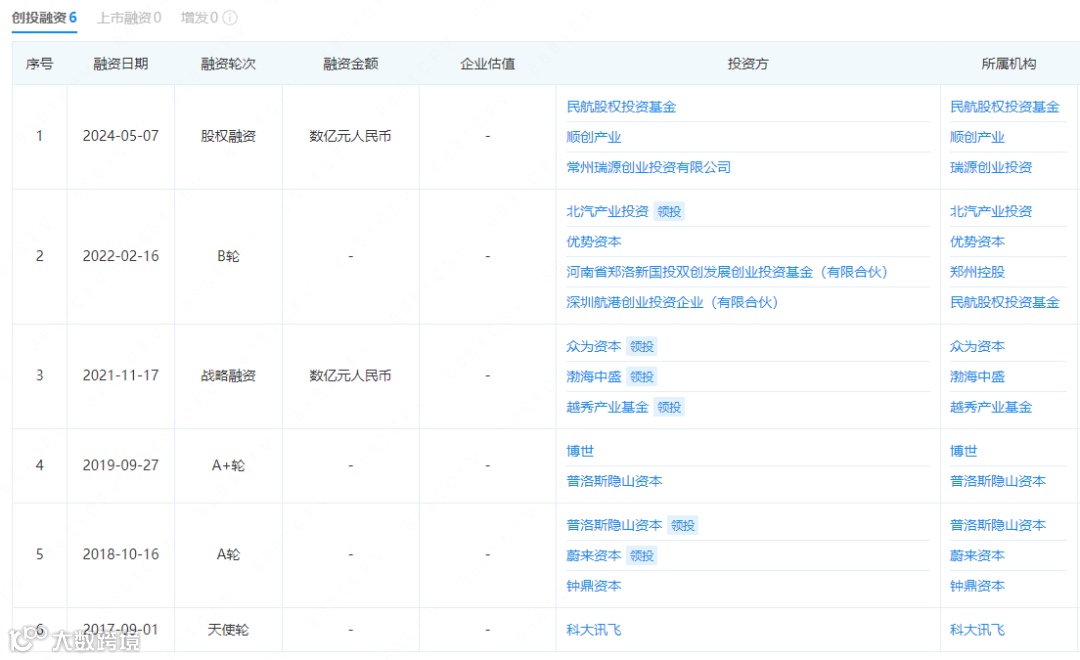
Task: Open 优势资本 in the 投资方 column
Action: [593, 242]
